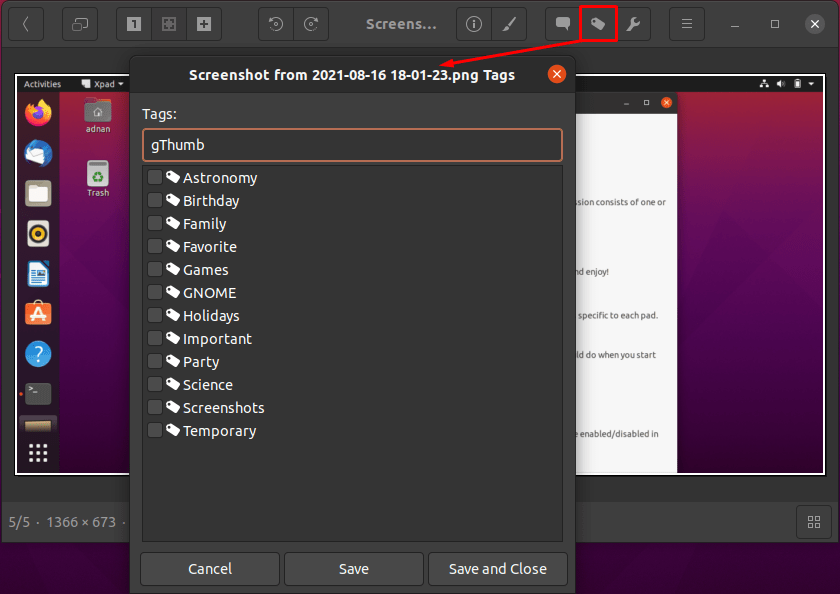This screenshot has width=840, height=594.
Task: Open tools wrench menu
Action: [x=633, y=24]
